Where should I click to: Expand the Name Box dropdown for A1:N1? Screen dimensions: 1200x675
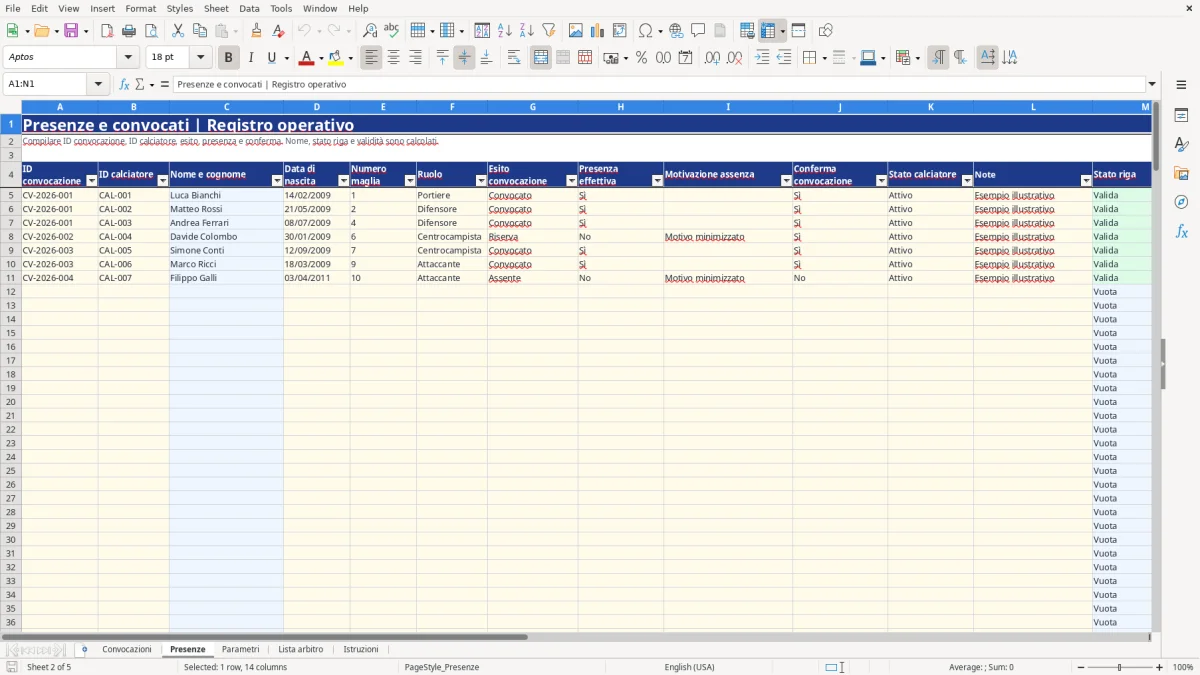(x=99, y=85)
